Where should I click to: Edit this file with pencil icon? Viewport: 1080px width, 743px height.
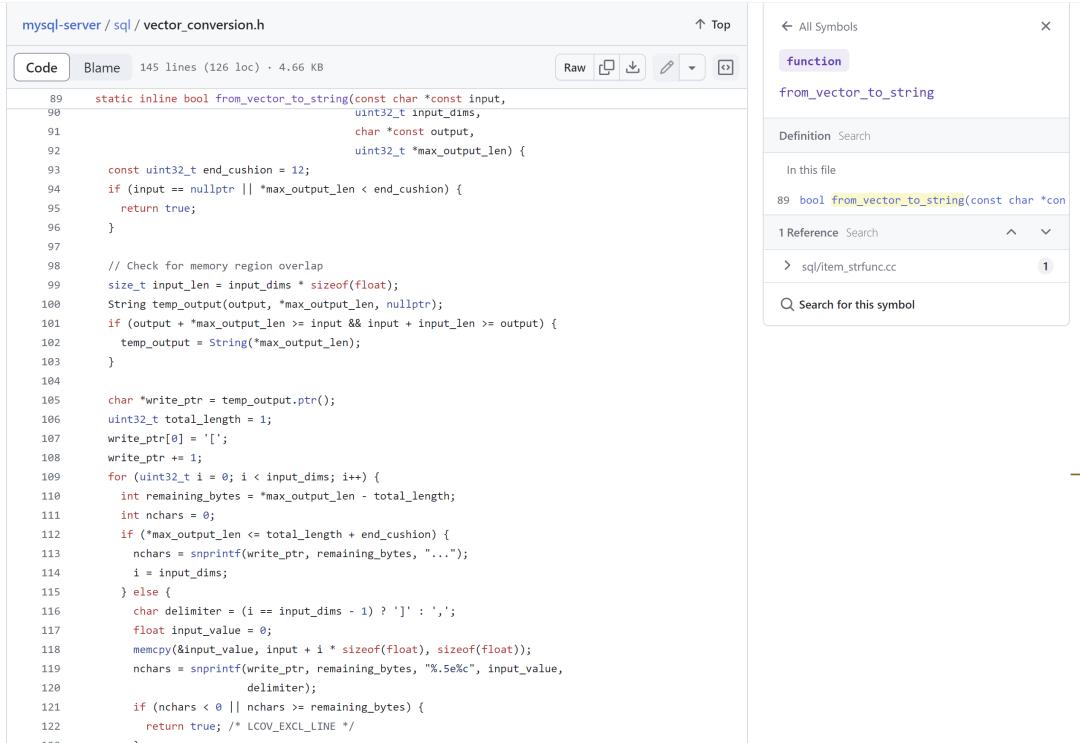(666, 67)
